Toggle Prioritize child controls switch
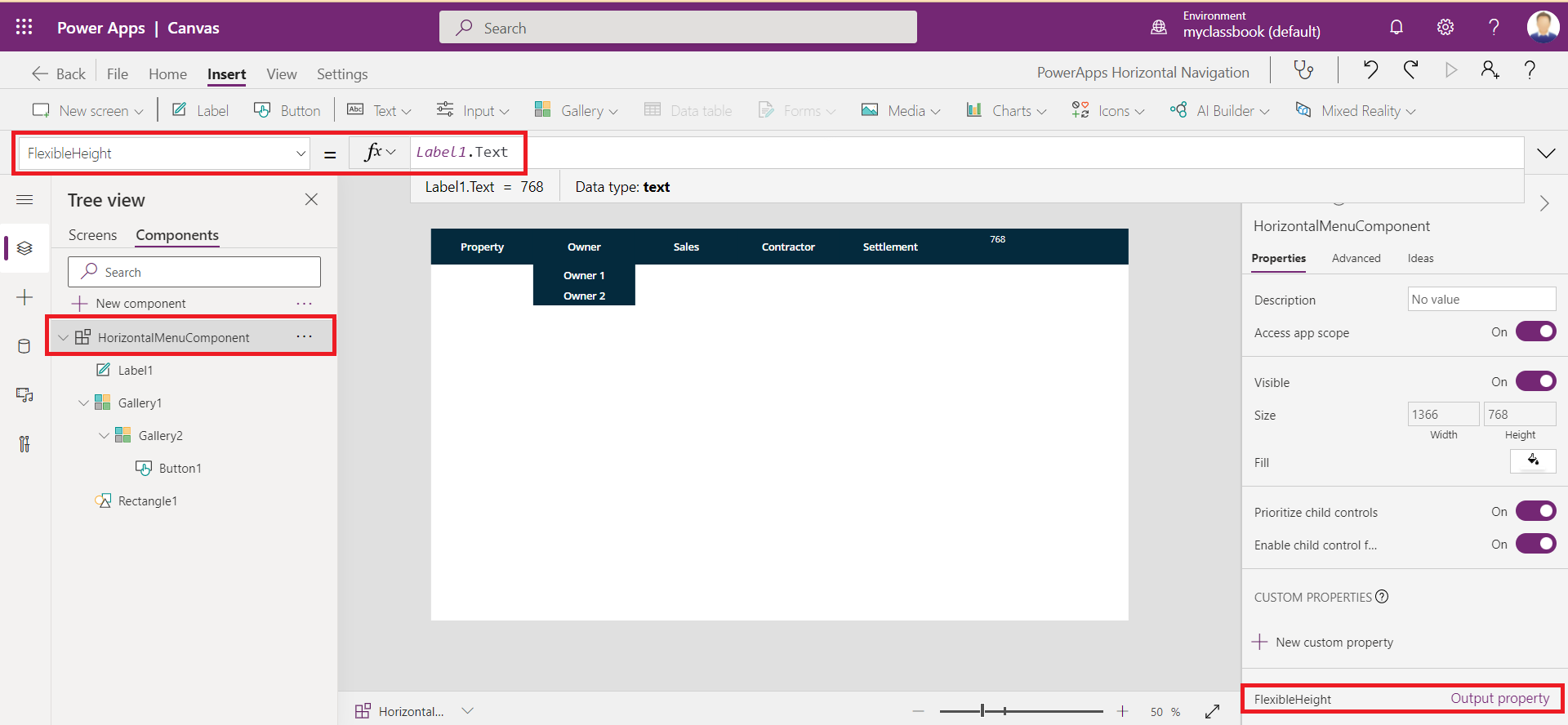 click(x=1535, y=511)
